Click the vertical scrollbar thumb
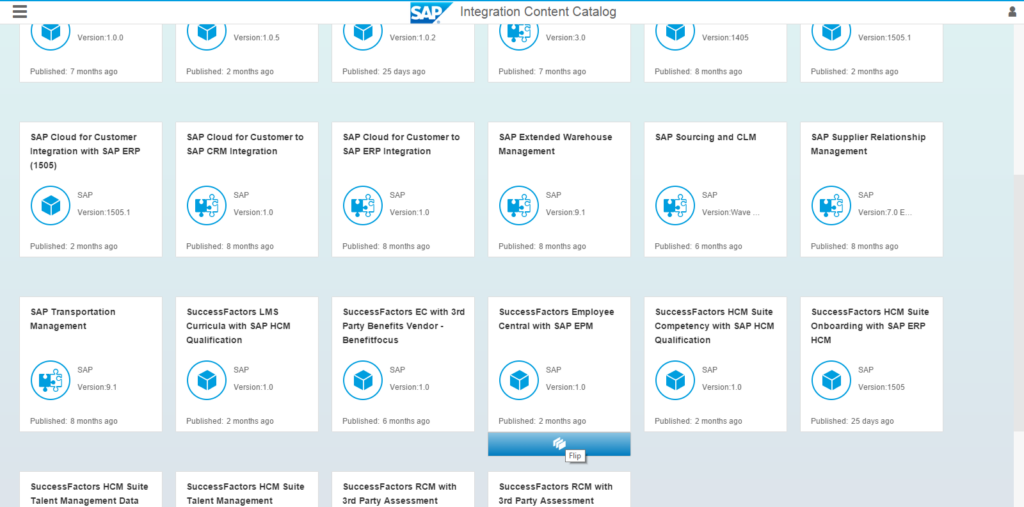Image resolution: width=1024 pixels, height=507 pixels. click(x=1018, y=302)
